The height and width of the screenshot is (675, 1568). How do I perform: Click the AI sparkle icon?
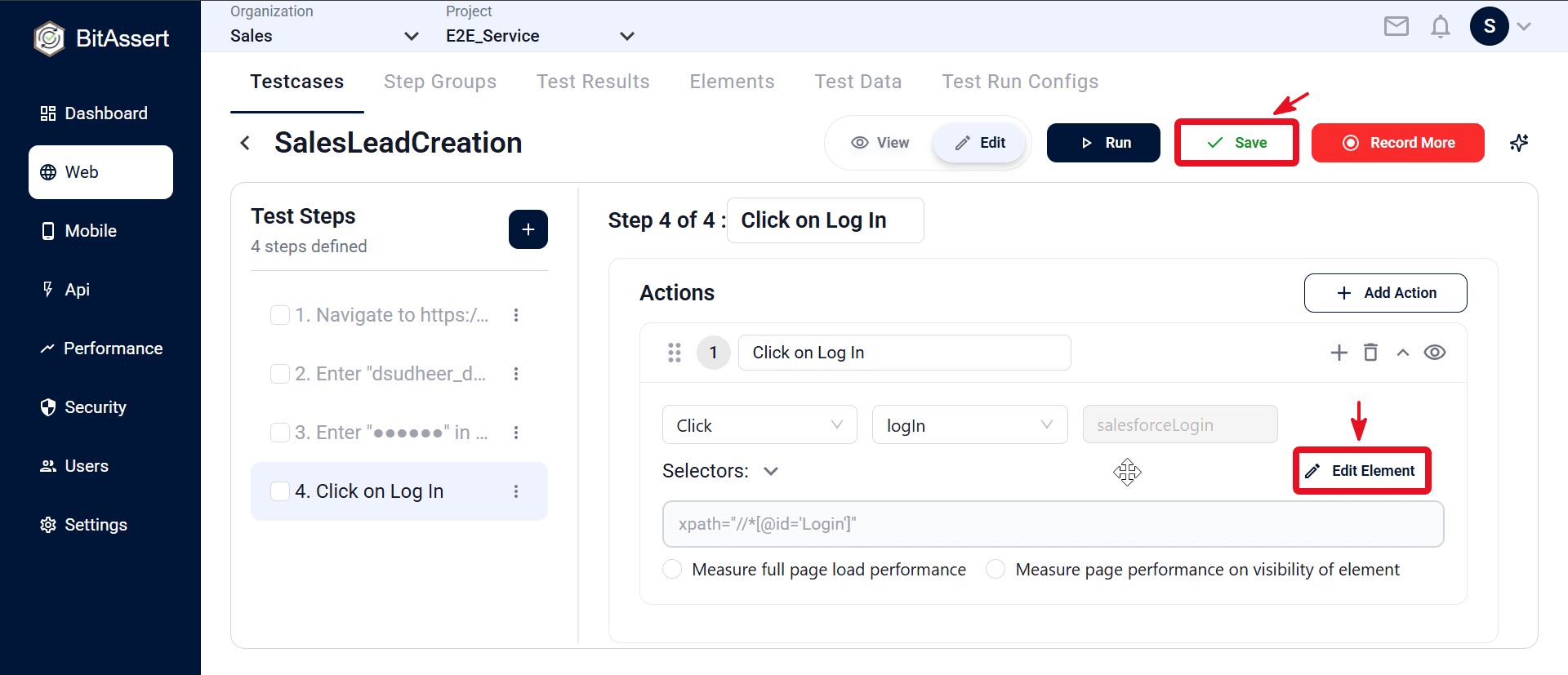tap(1519, 143)
